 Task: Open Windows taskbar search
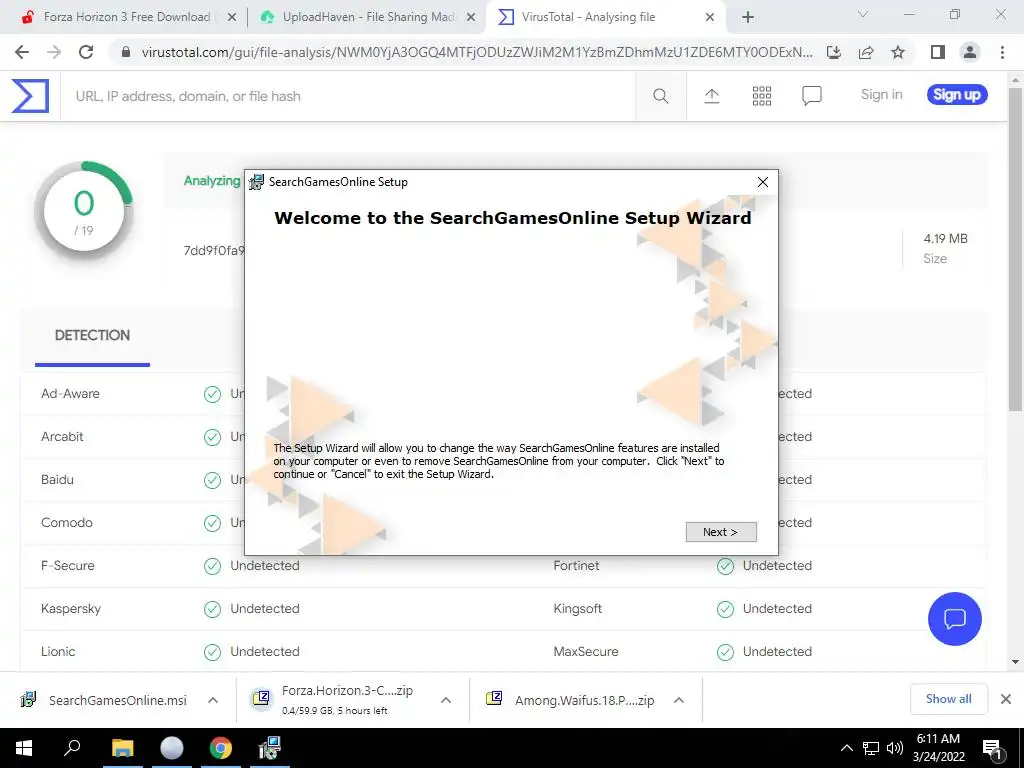click(x=72, y=748)
